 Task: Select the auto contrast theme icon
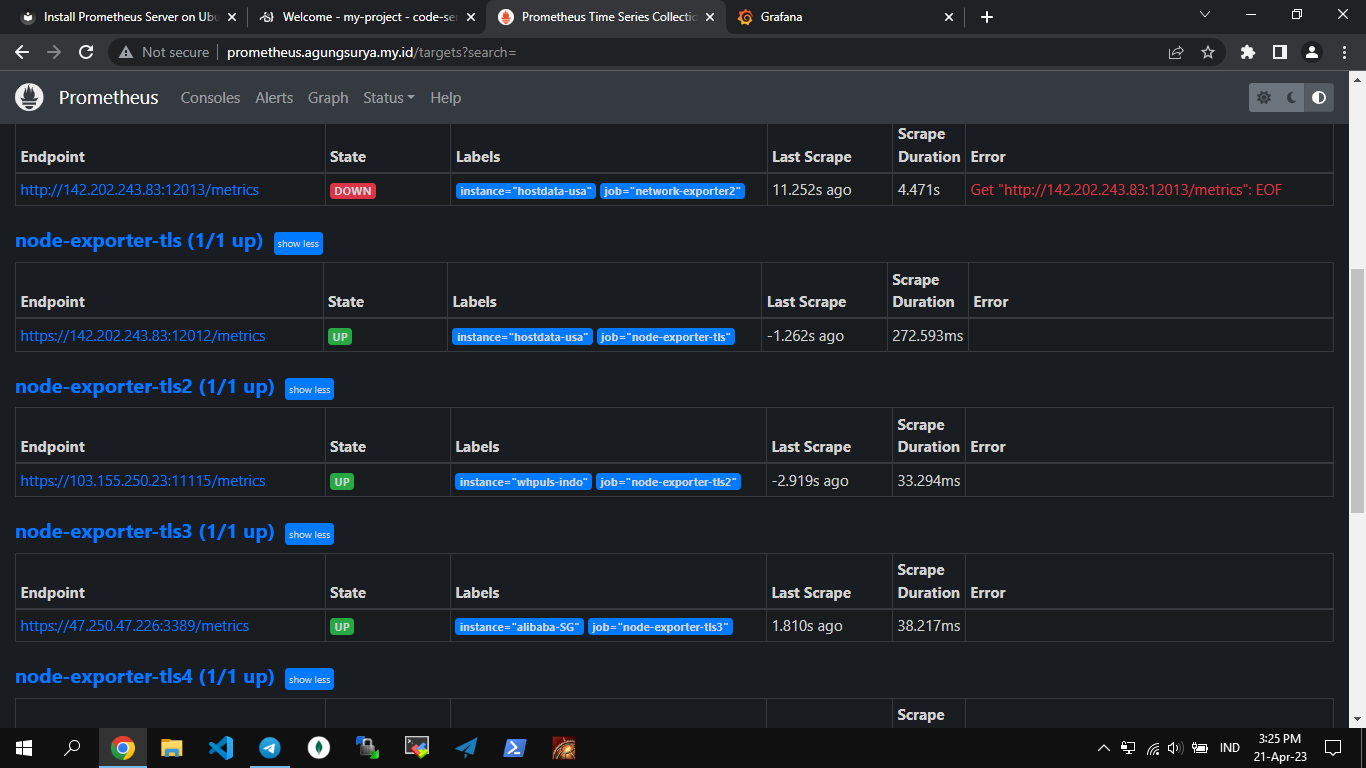[1319, 97]
